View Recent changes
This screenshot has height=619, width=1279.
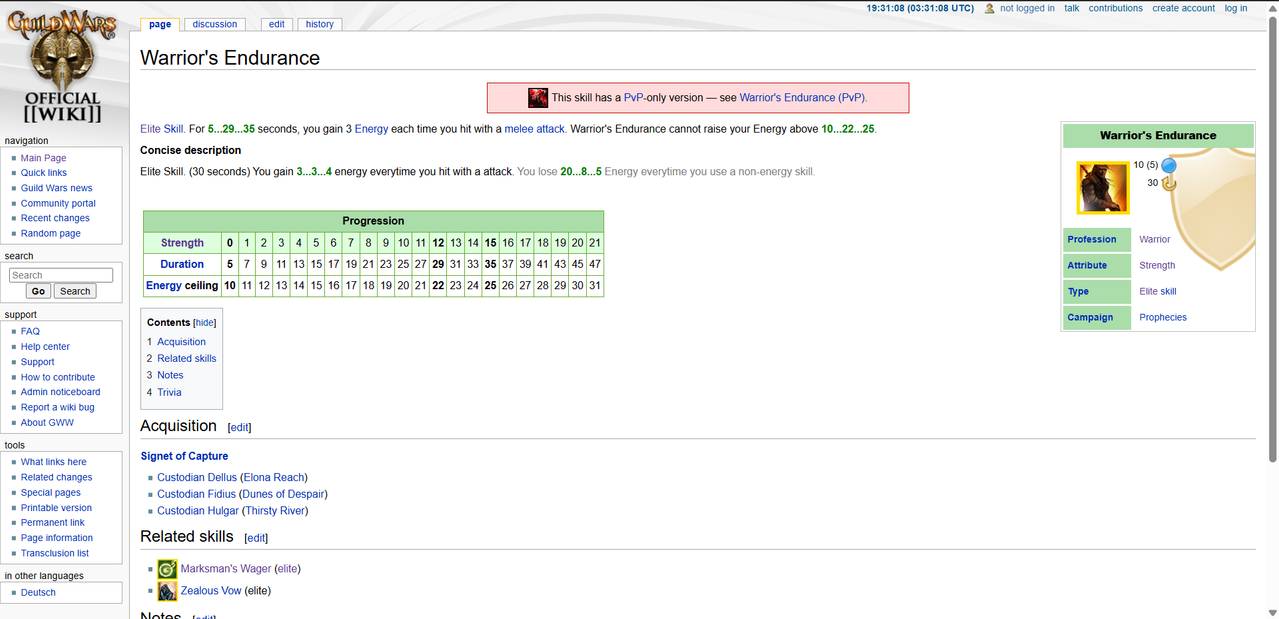click(55, 218)
